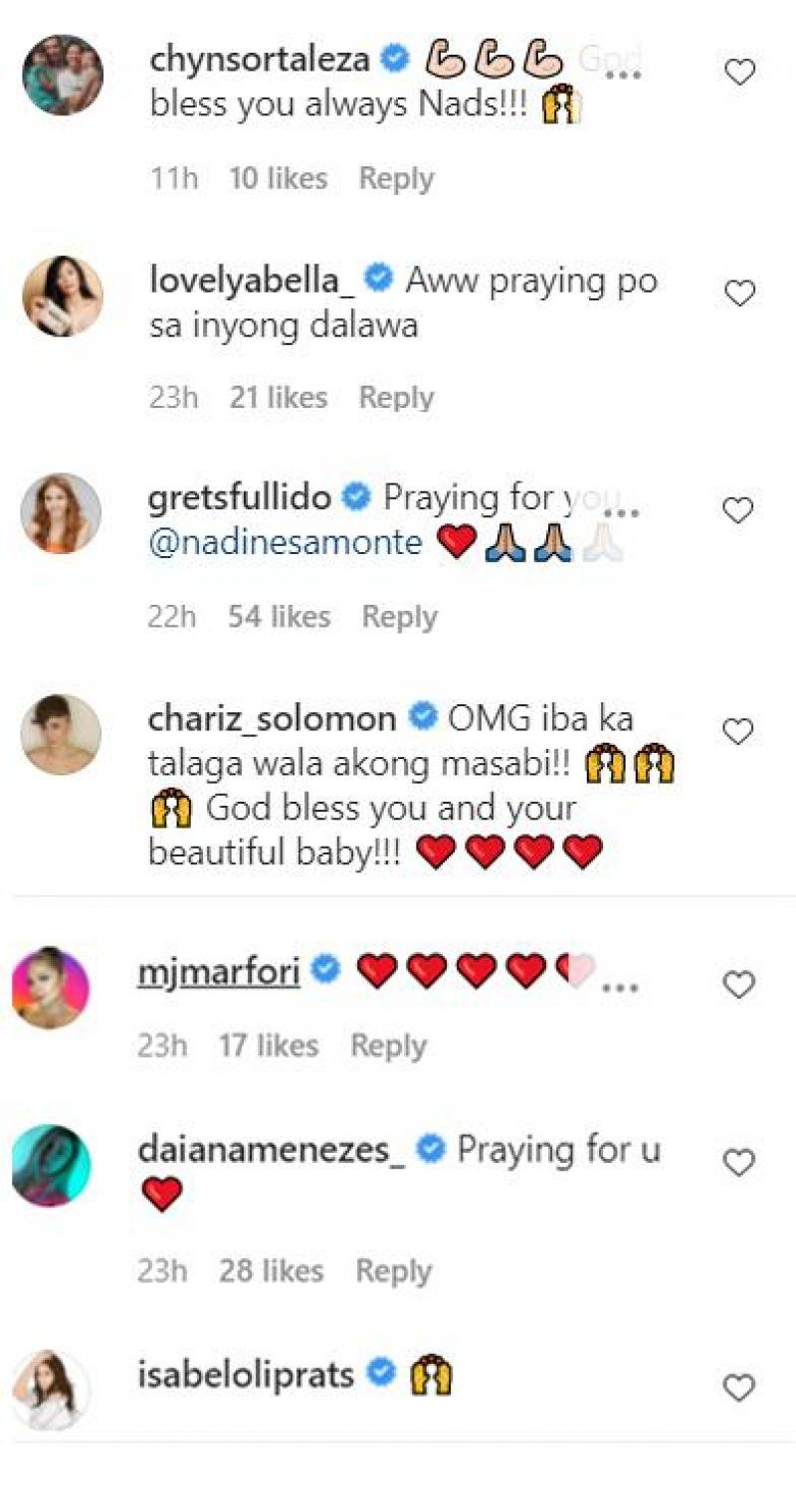This screenshot has width=796, height=1512.
Task: Reply to gretsfullido's comment
Action: pyautogui.click(x=399, y=617)
